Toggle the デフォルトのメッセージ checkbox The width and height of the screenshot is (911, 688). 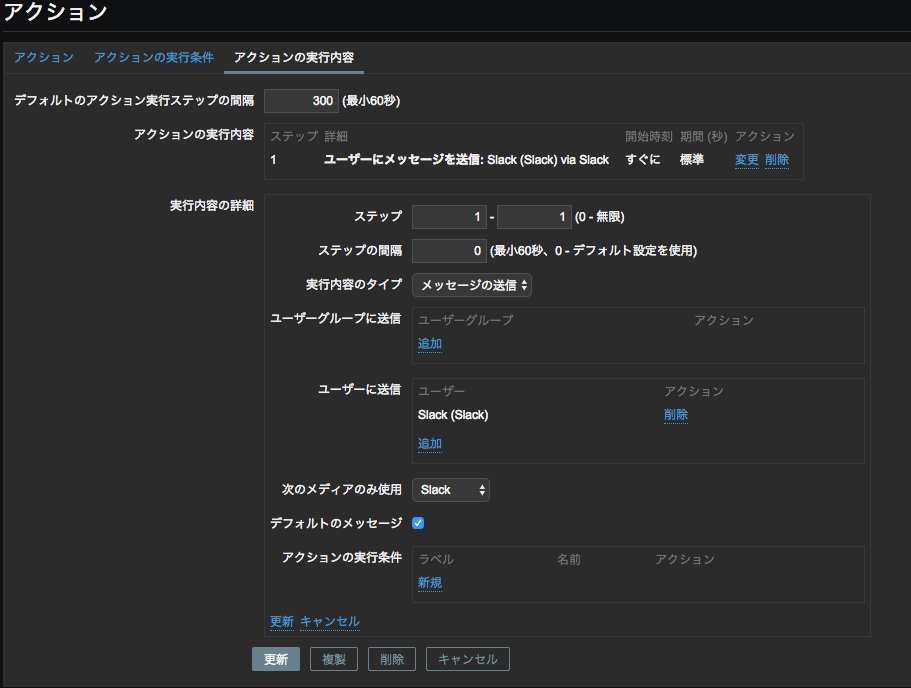click(x=418, y=523)
